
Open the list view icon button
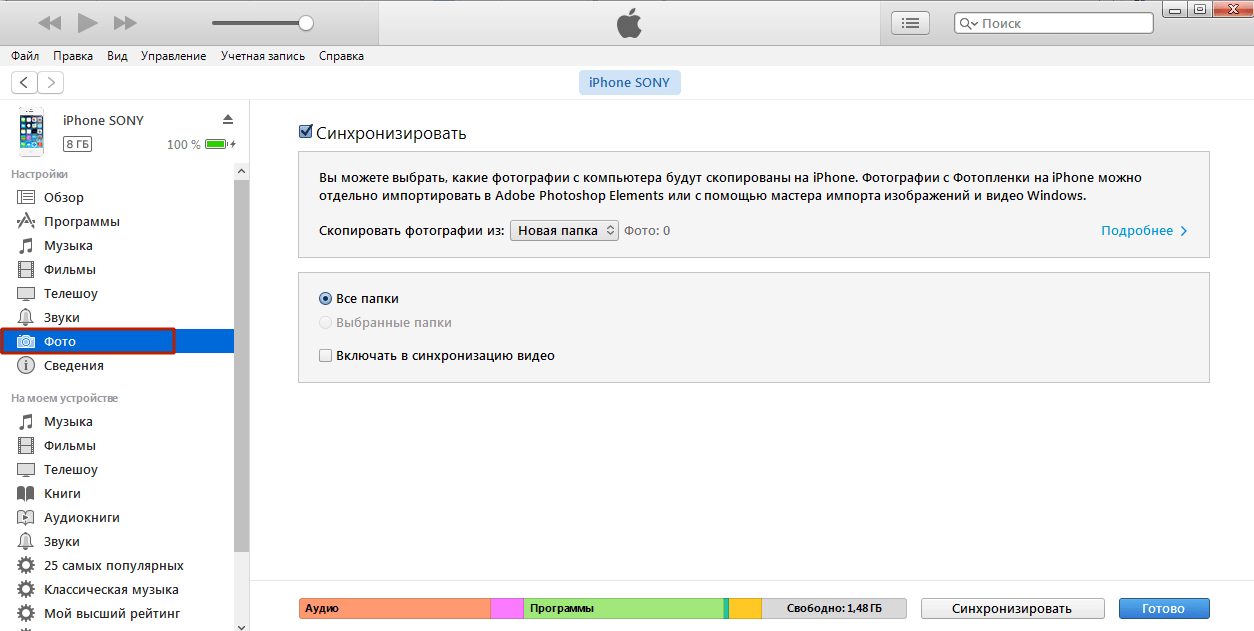coord(909,23)
